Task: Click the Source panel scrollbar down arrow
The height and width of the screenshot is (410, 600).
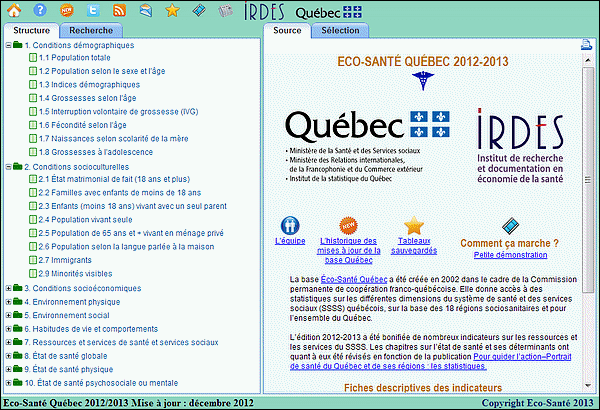Action: click(587, 385)
